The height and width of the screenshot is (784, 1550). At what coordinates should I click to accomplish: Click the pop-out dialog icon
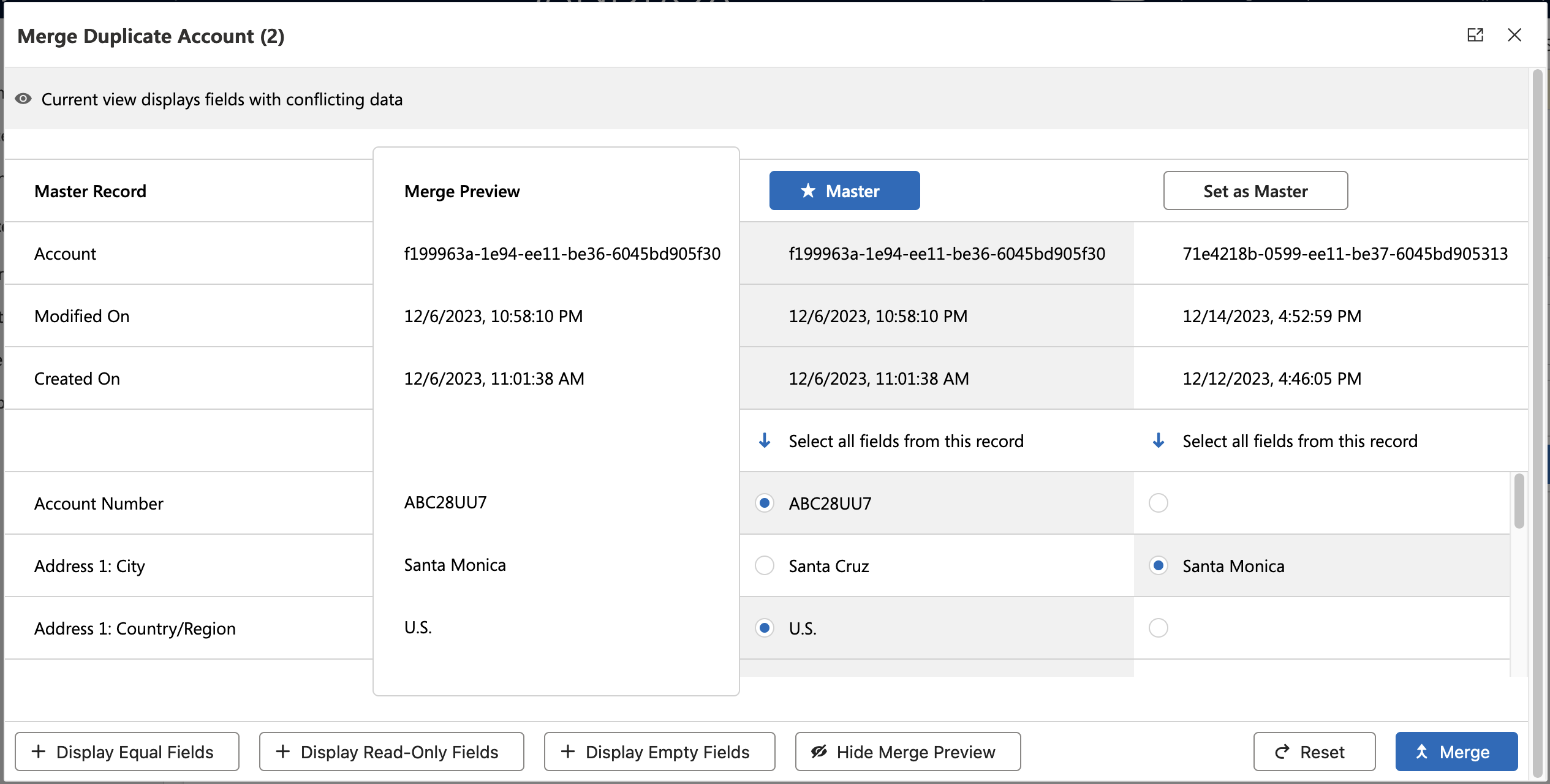coord(1475,36)
